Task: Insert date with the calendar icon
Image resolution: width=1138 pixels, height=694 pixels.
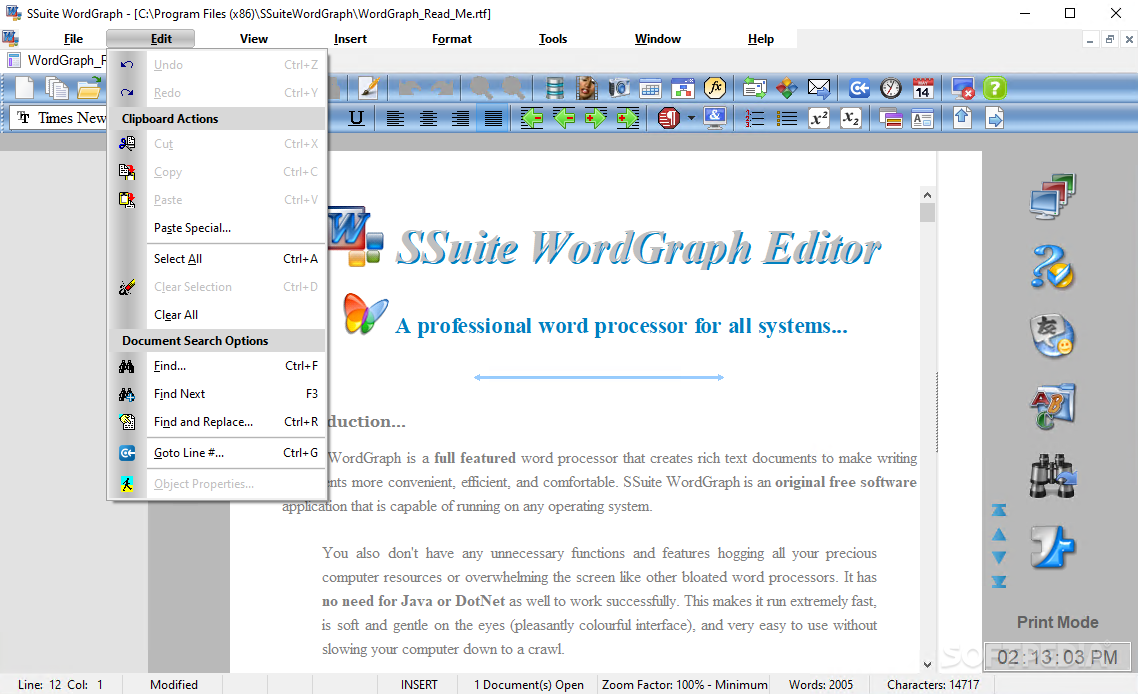Action: [922, 89]
